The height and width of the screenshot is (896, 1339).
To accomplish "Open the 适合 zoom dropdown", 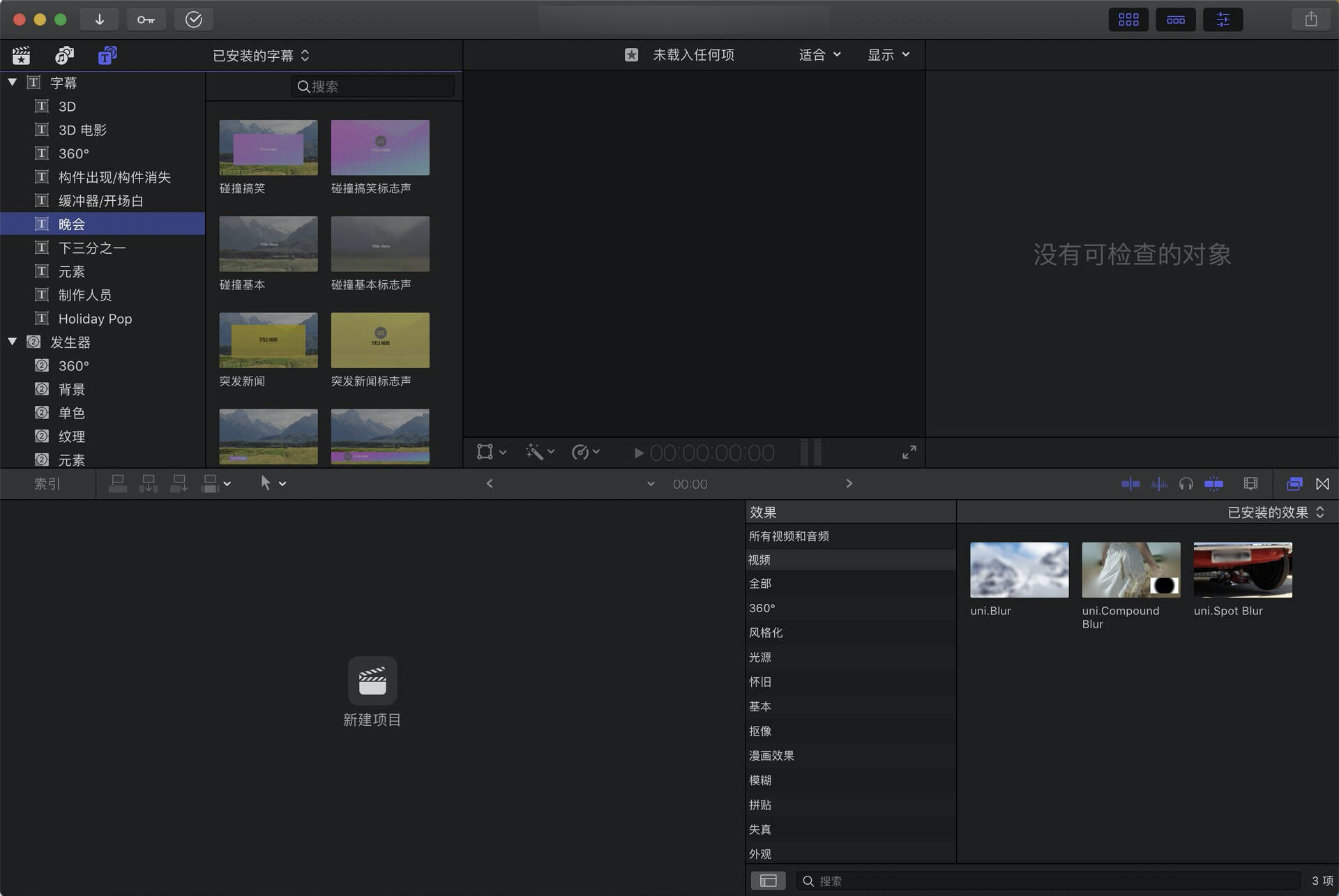I will [819, 55].
